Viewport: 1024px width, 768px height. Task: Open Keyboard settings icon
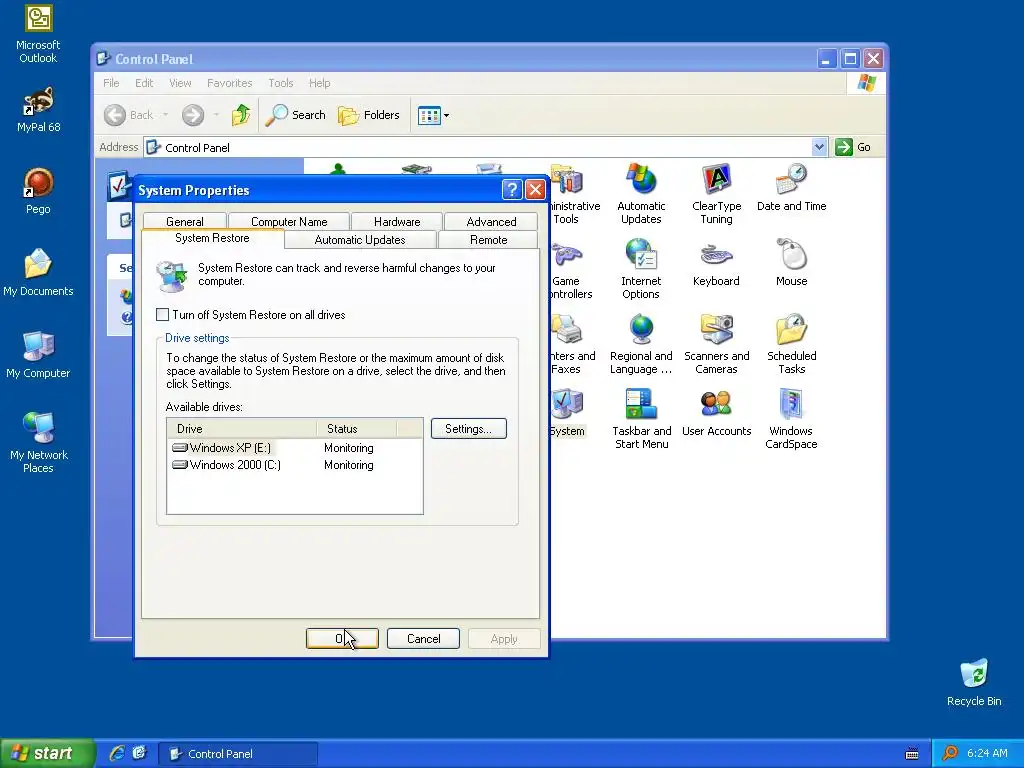pyautogui.click(x=716, y=263)
